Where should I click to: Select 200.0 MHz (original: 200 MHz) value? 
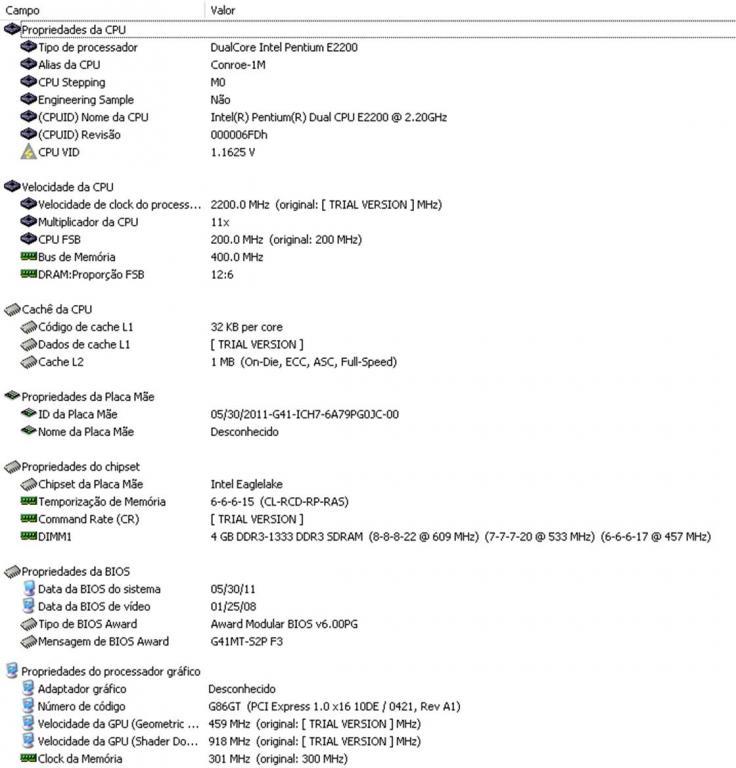tap(286, 240)
